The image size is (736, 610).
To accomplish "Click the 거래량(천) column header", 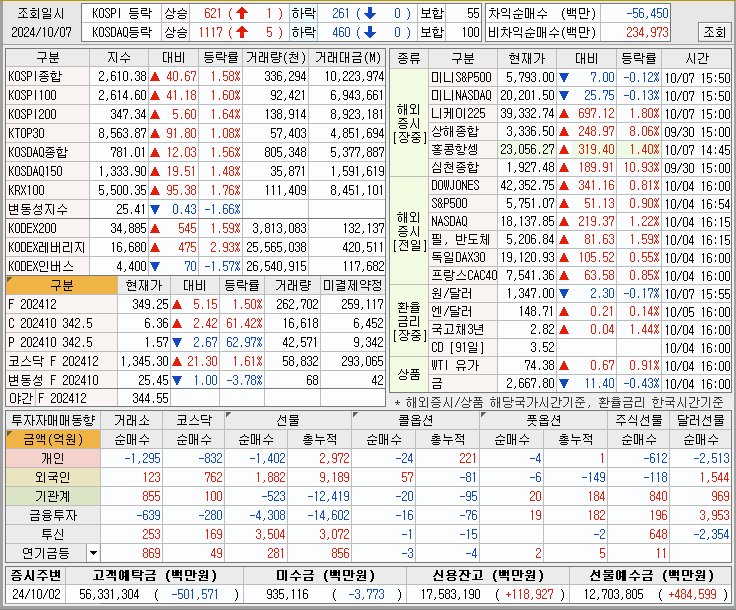I will click(x=276, y=58).
